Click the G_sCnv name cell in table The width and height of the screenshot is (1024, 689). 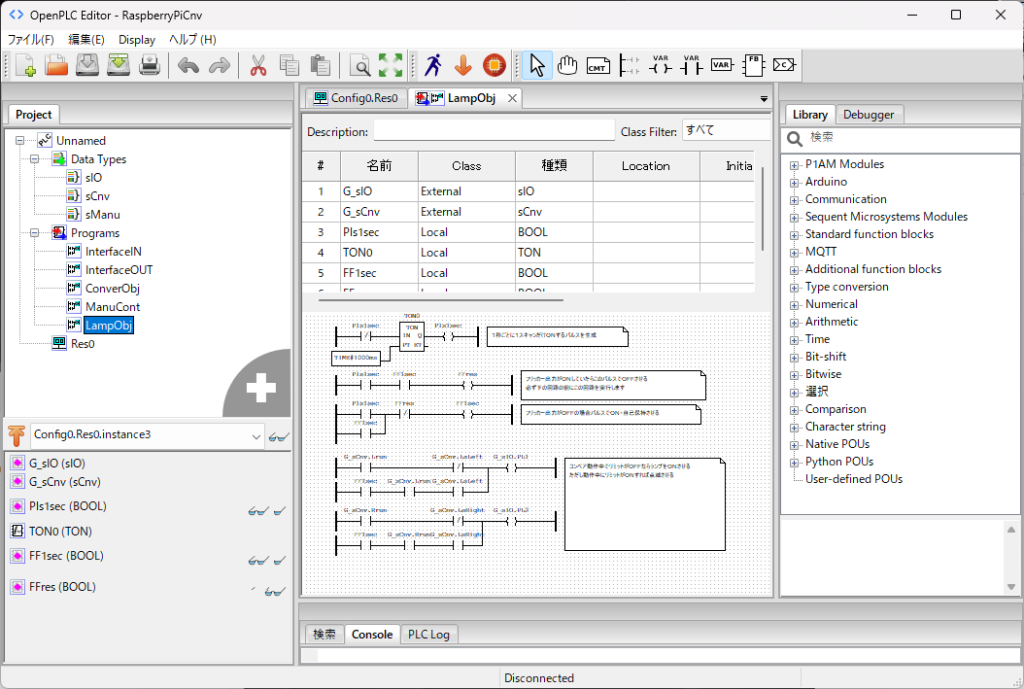click(x=379, y=212)
